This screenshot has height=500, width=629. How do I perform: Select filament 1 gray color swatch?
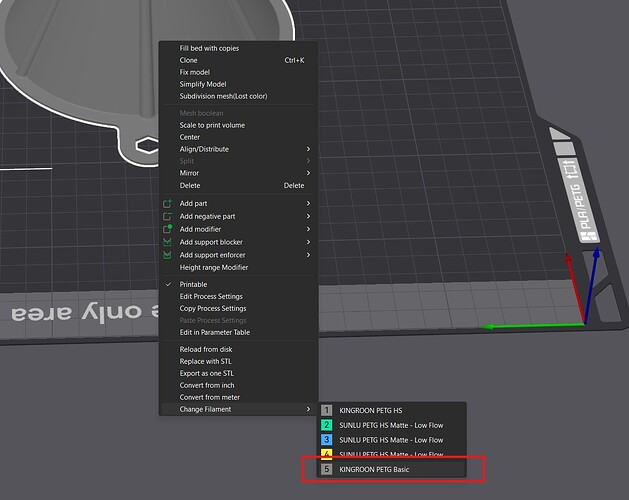pyautogui.click(x=327, y=410)
